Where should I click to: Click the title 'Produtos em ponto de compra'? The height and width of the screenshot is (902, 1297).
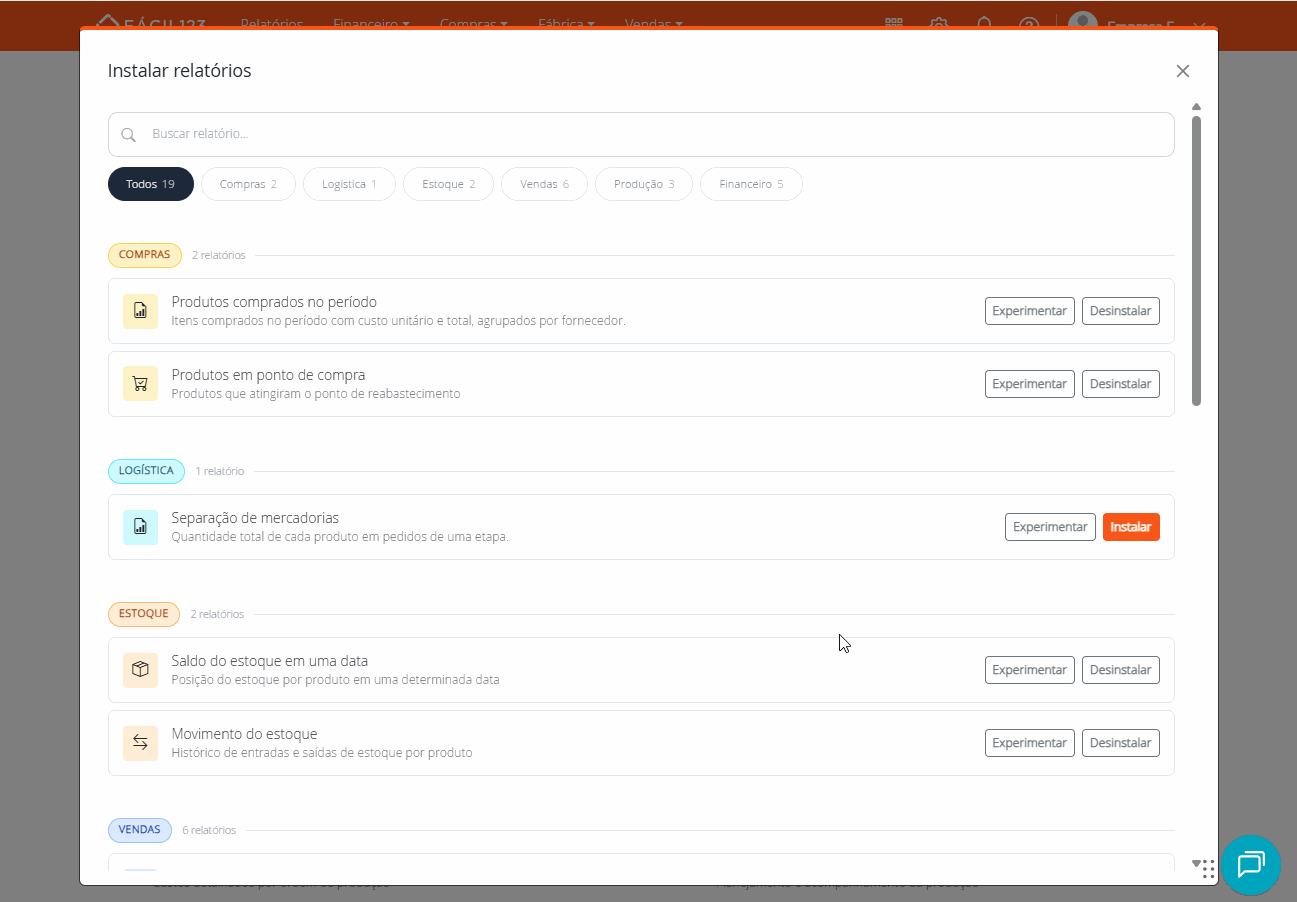point(268,375)
